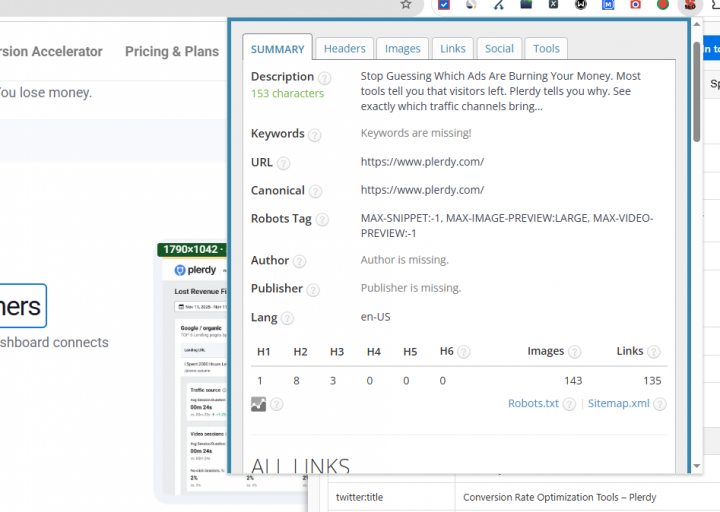This screenshot has width=720, height=512.
Task: Show help next to Sitemap.xml link
Action: click(x=660, y=404)
